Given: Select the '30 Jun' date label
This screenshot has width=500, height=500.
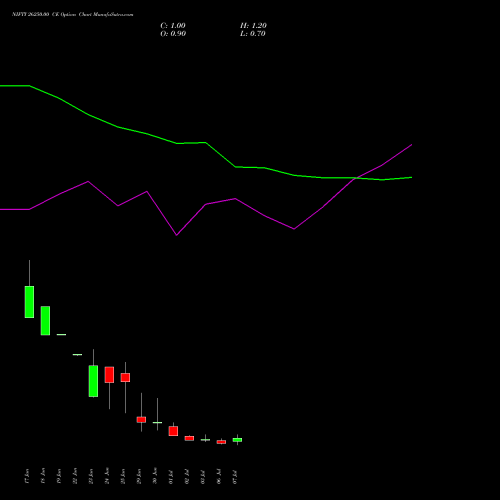Looking at the screenshot, I should coord(155,476).
